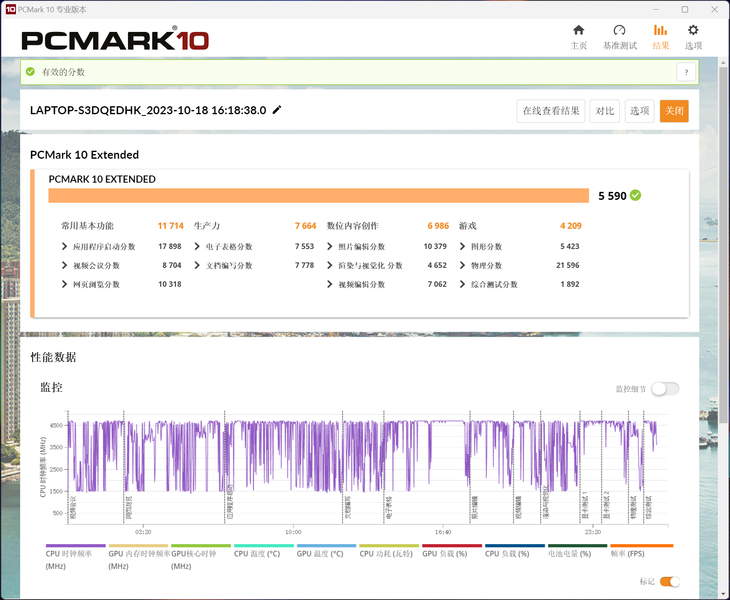Image resolution: width=730 pixels, height=600 pixels.
Task: Click the question mark help button
Action: click(686, 72)
